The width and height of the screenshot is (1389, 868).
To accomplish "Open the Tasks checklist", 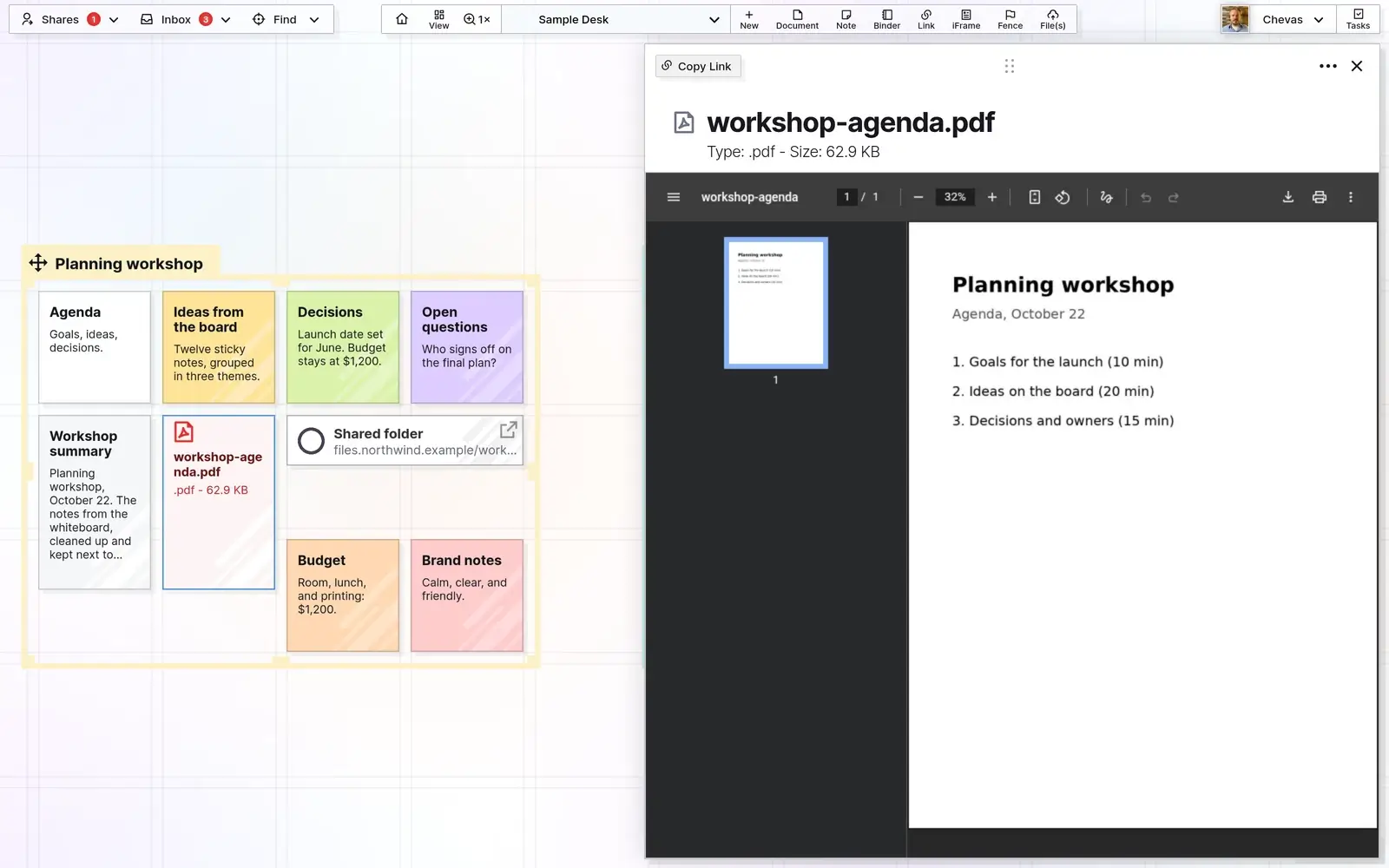I will [1358, 19].
